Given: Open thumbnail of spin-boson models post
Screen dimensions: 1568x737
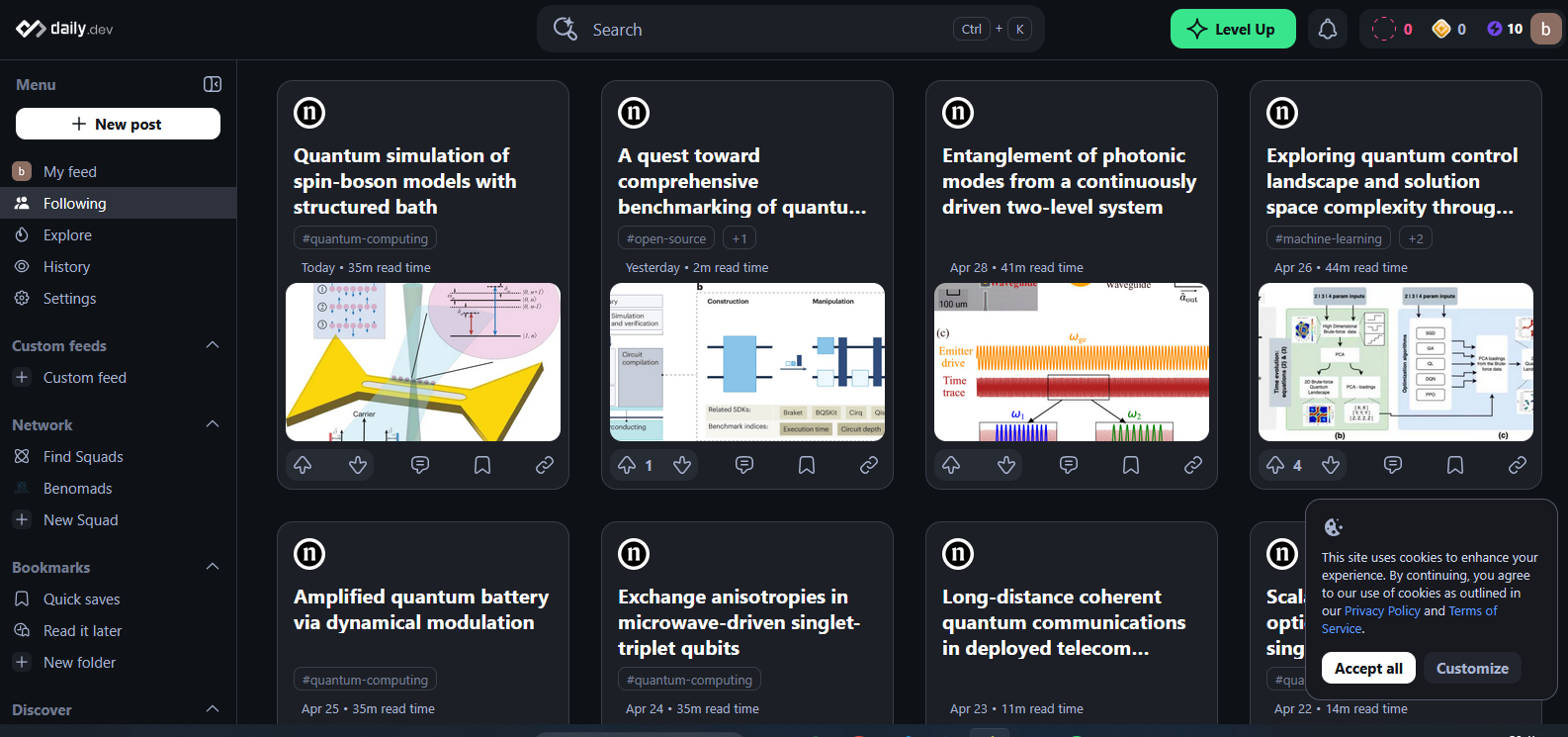Looking at the screenshot, I should (x=423, y=362).
